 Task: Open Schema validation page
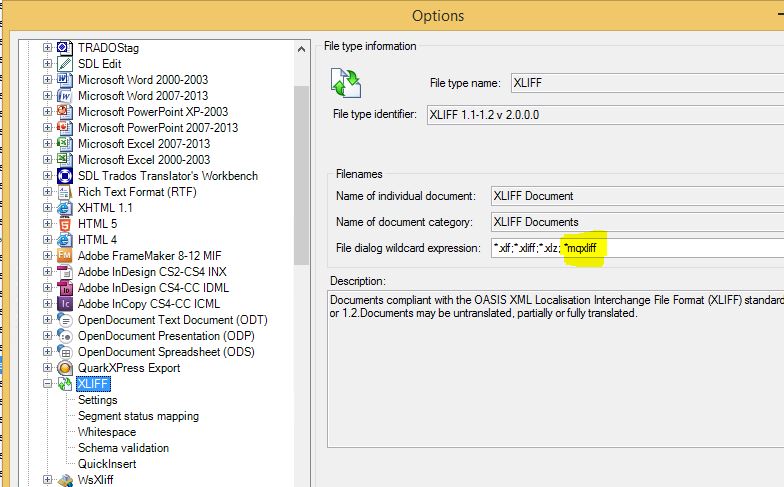pos(124,448)
